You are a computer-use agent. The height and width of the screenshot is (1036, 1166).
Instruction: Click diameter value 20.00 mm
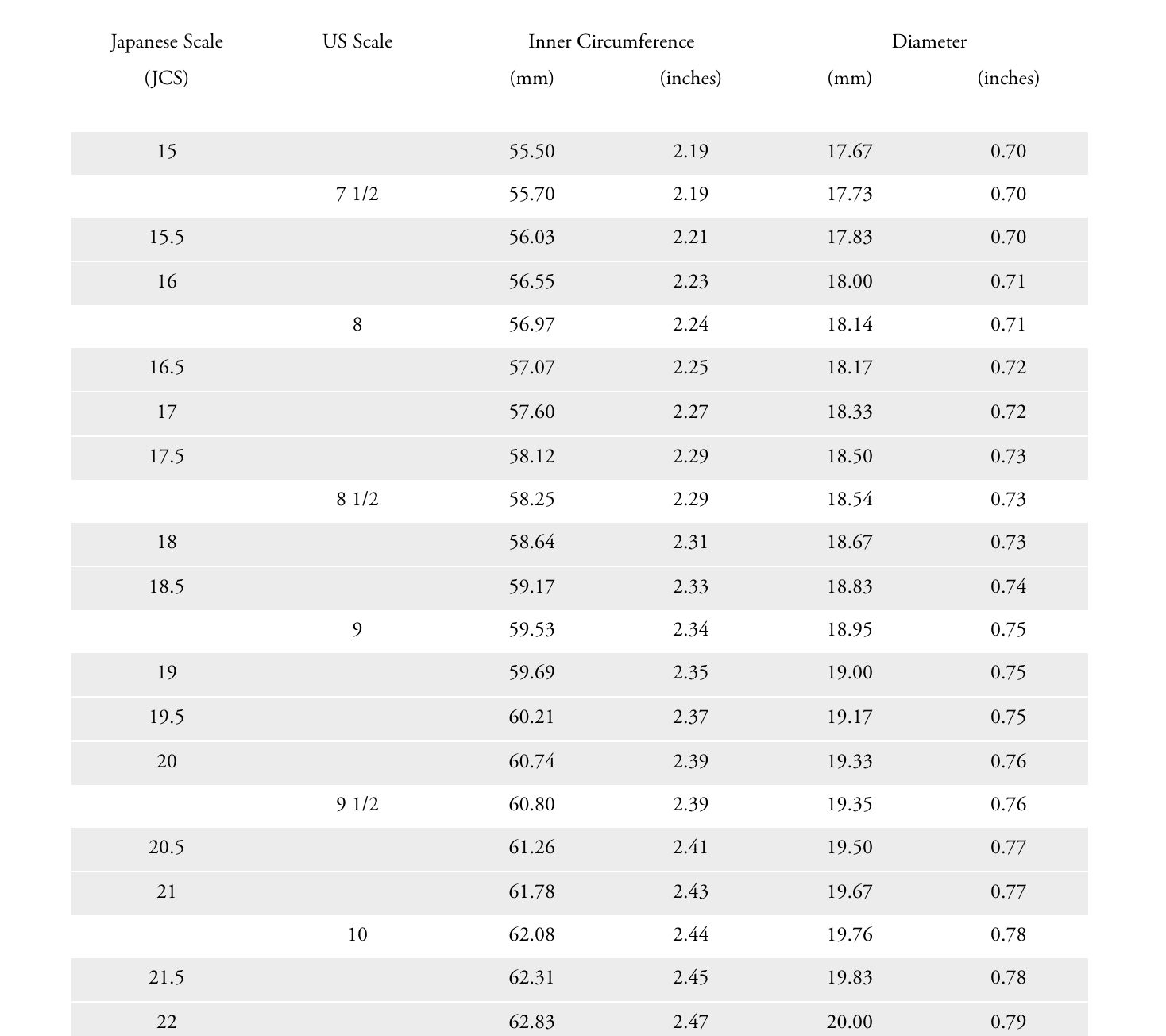tap(849, 1022)
